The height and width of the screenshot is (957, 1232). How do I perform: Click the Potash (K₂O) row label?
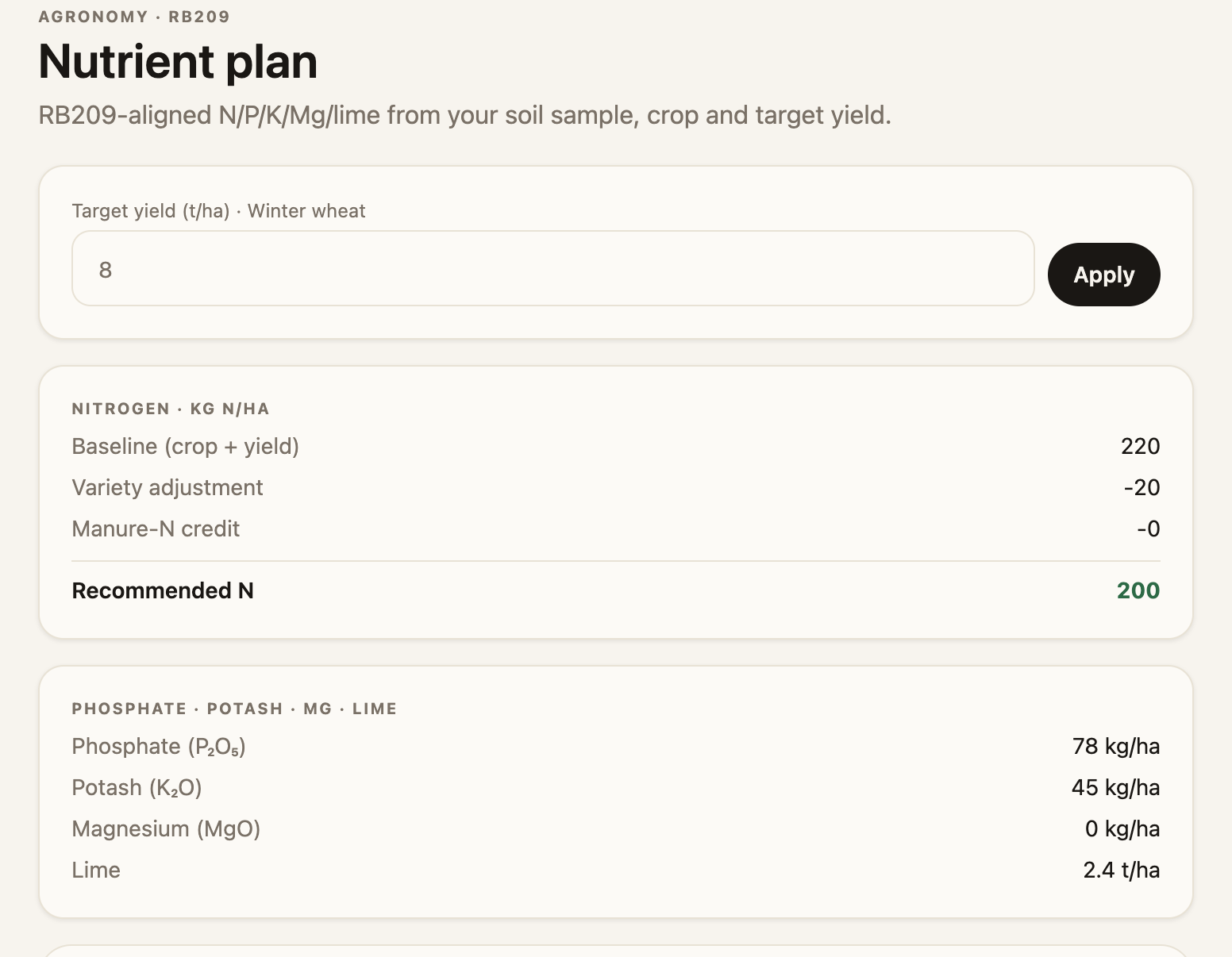[137, 788]
